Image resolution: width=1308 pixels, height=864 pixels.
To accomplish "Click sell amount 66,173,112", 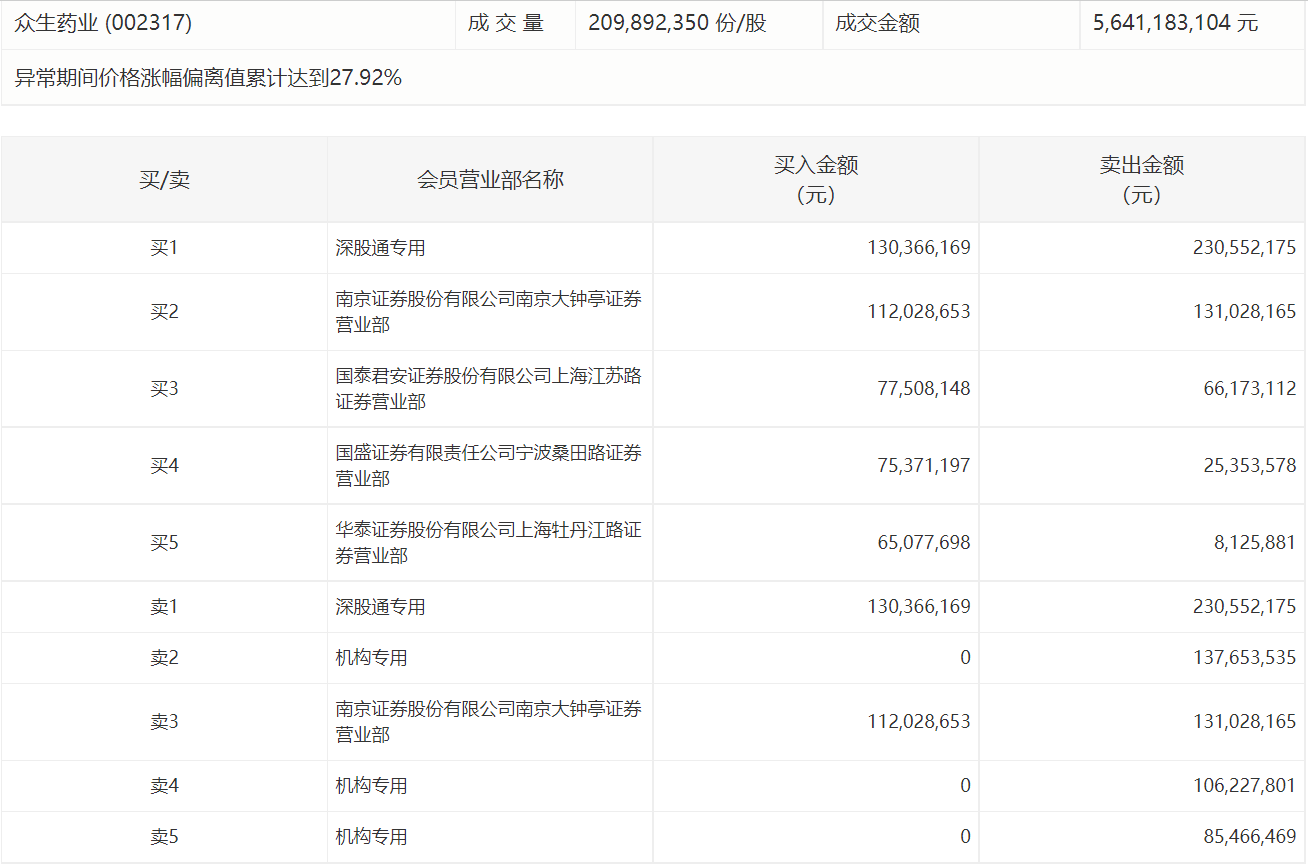I will (x=1250, y=389).
